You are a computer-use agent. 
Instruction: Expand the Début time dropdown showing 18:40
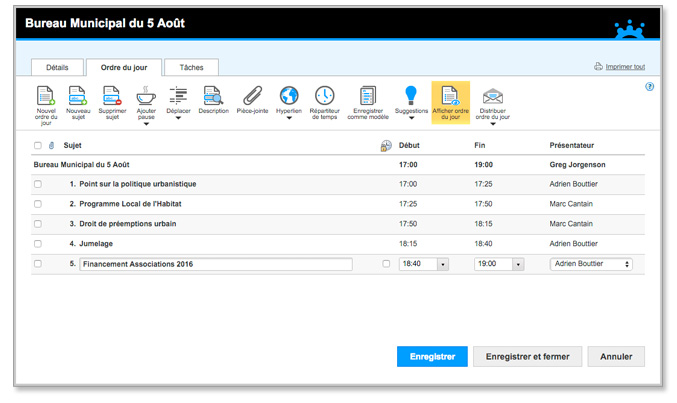coord(443,264)
